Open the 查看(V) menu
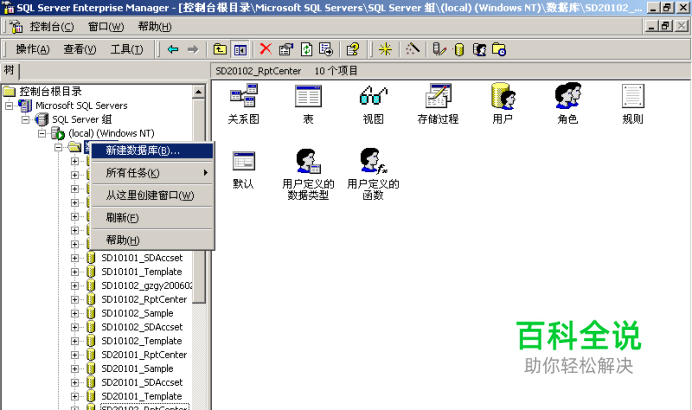The height and width of the screenshot is (410, 692). (80, 49)
